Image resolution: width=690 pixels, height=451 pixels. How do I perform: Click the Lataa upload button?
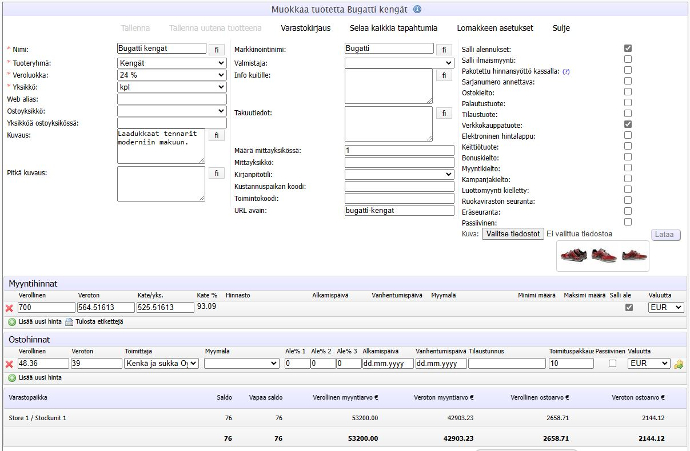[665, 235]
